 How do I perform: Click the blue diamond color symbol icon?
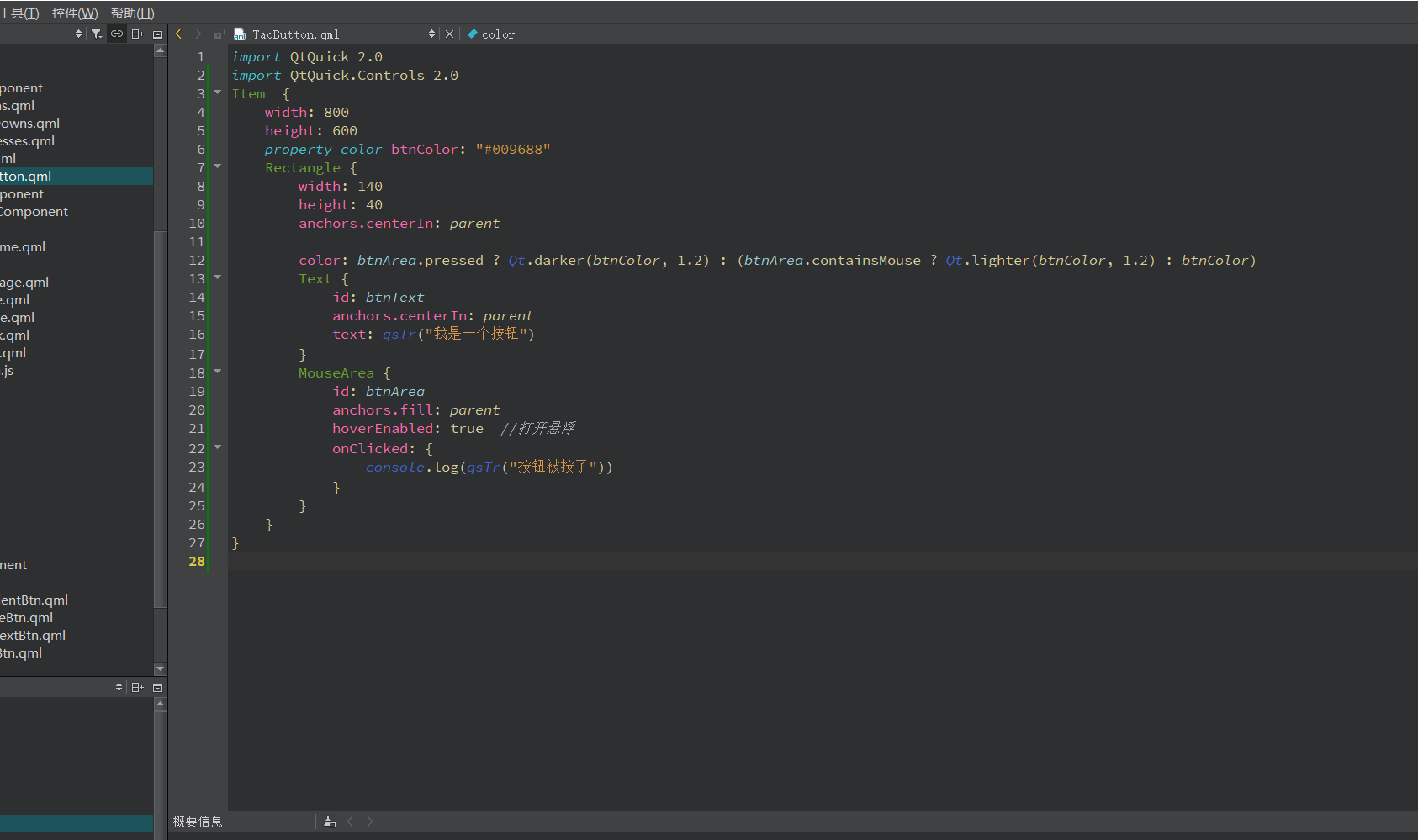click(x=473, y=34)
